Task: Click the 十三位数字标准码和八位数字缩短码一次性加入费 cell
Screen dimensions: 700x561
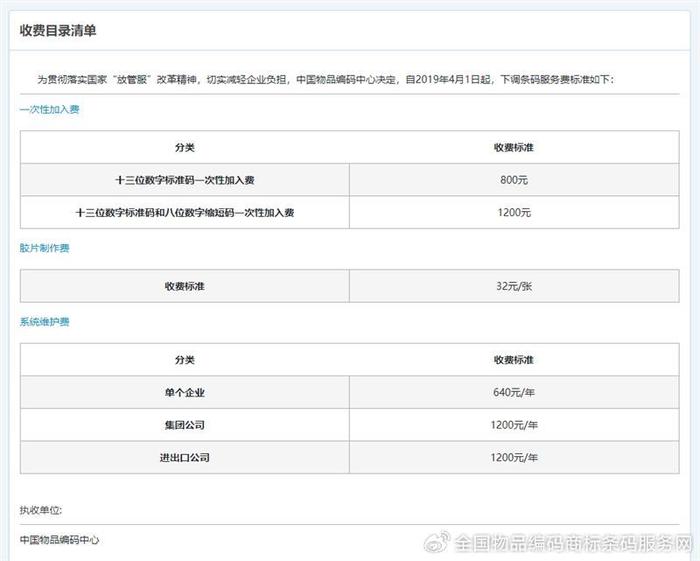Action: (185, 212)
